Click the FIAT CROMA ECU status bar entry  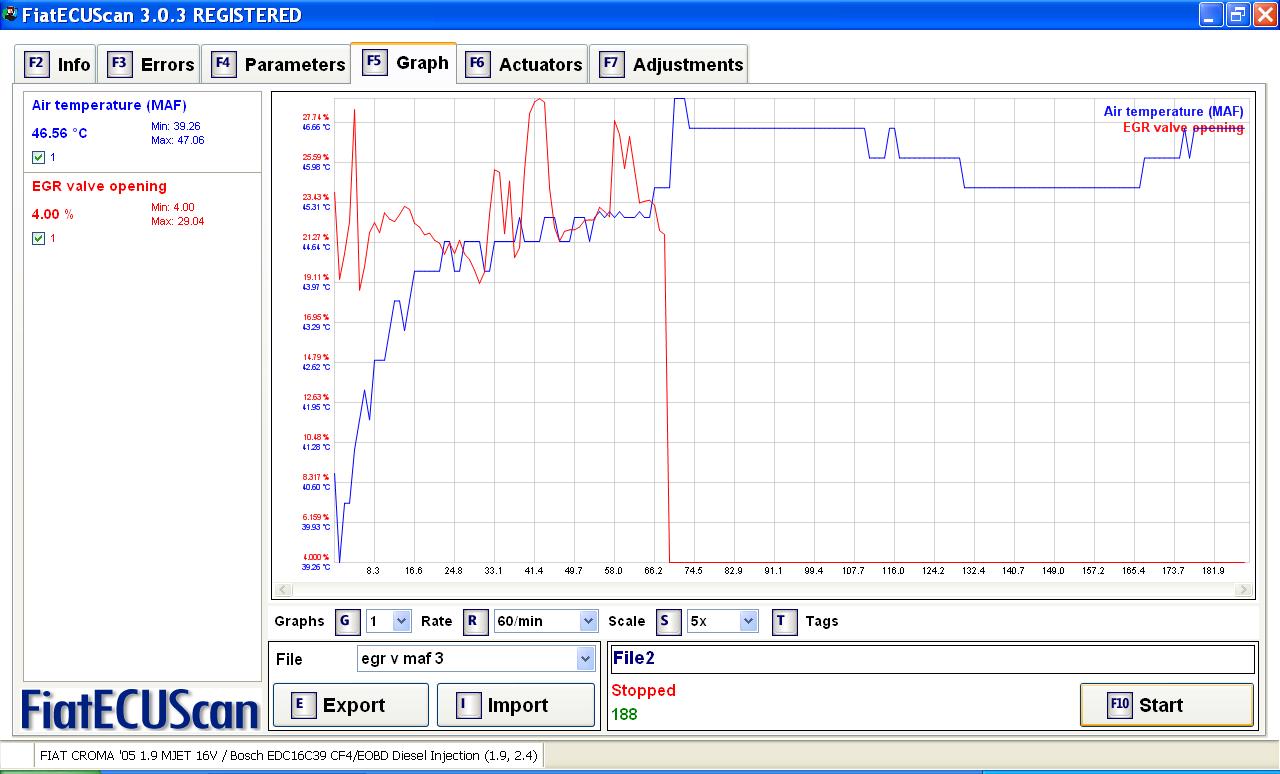289,756
